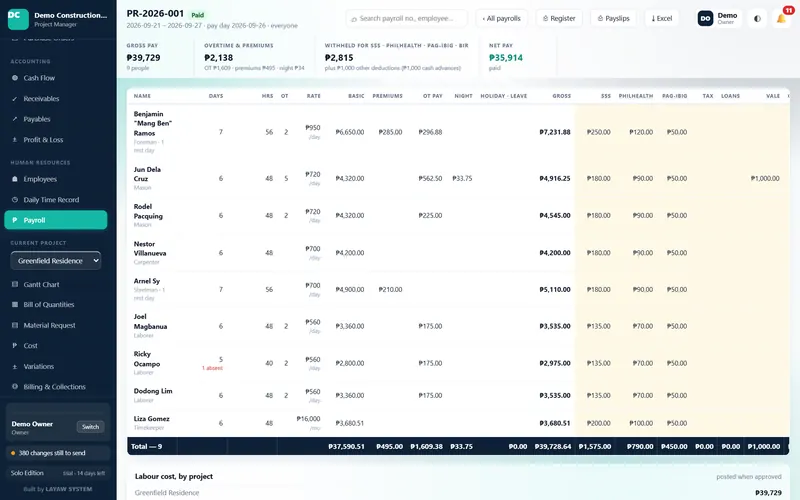800x500 pixels.
Task: Open Billing & Collections
Action: [56, 387]
